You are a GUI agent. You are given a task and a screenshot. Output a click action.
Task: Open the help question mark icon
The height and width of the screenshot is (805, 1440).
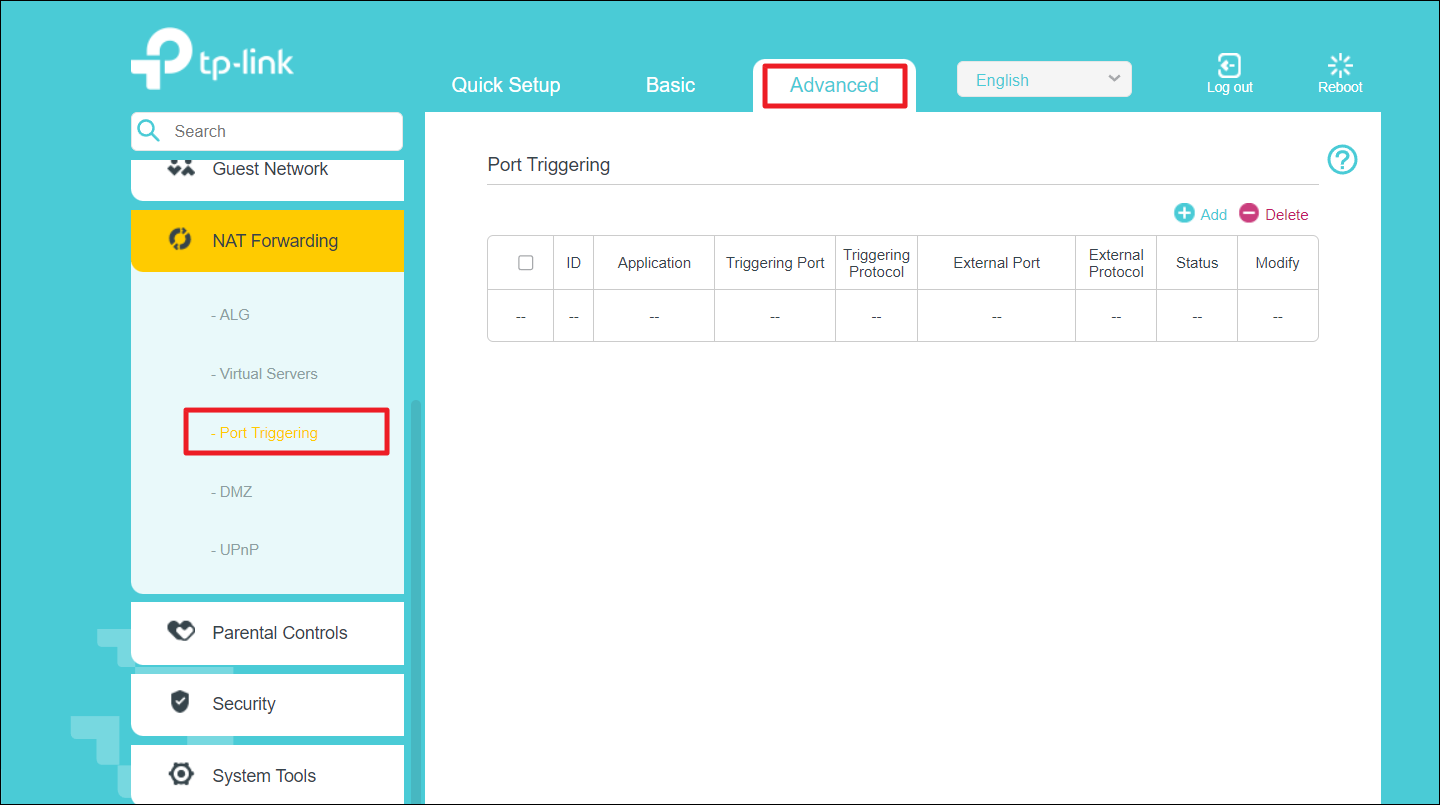(x=1342, y=160)
